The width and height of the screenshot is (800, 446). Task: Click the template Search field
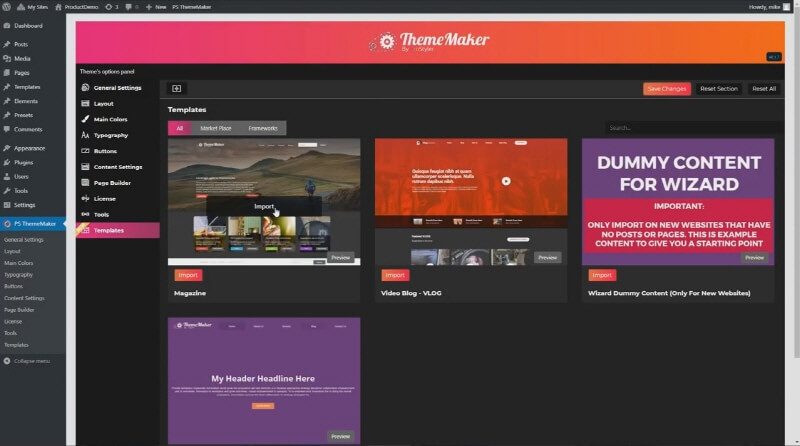pos(694,128)
